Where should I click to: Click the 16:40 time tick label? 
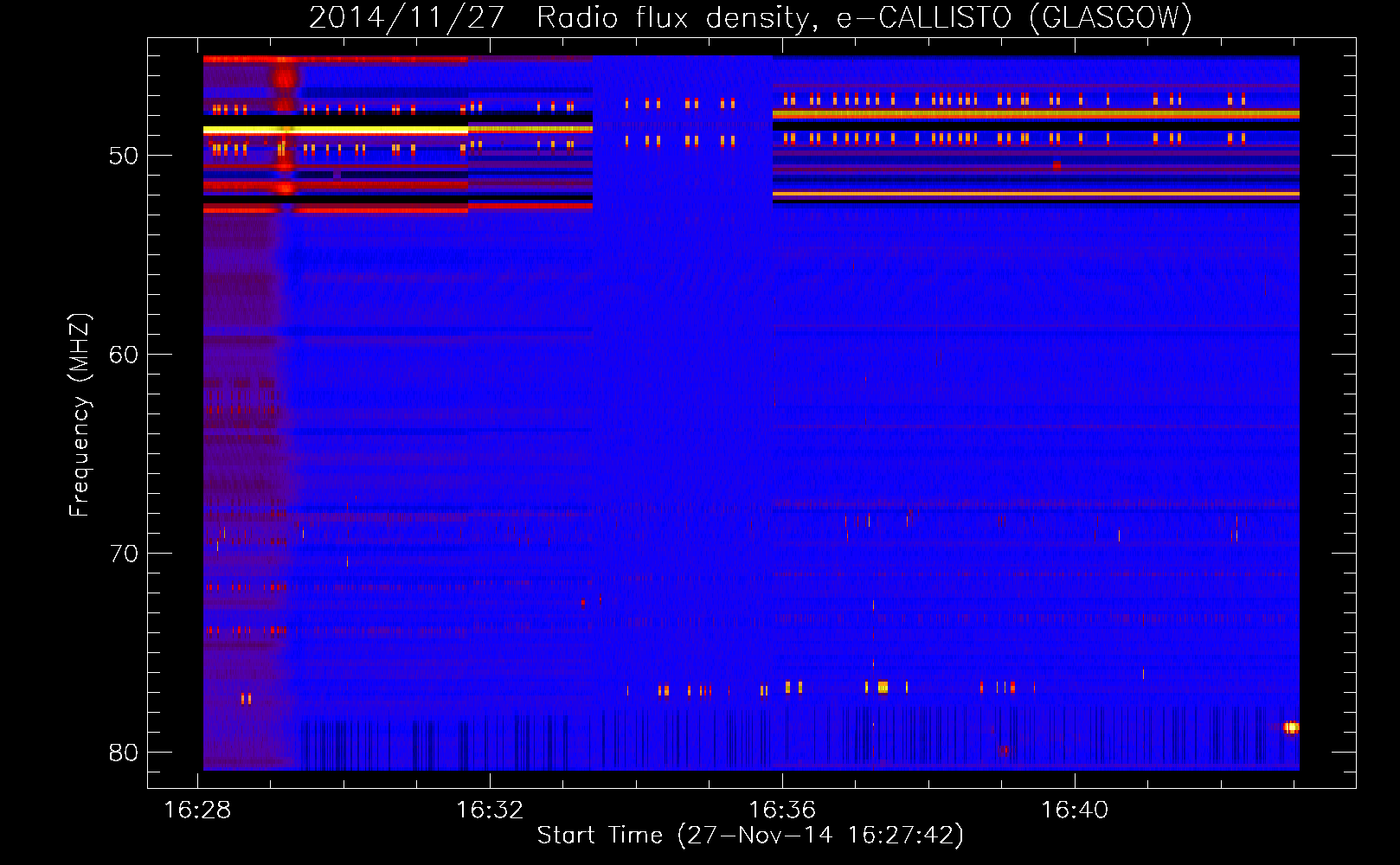1075,811
